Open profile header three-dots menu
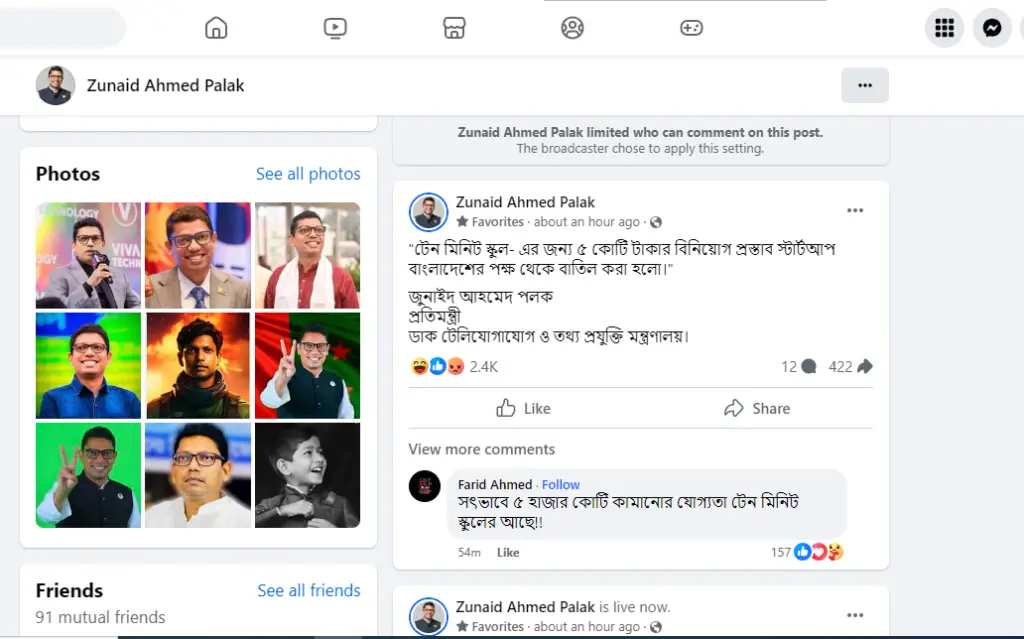Screen dimensions: 1024x639 click(865, 85)
